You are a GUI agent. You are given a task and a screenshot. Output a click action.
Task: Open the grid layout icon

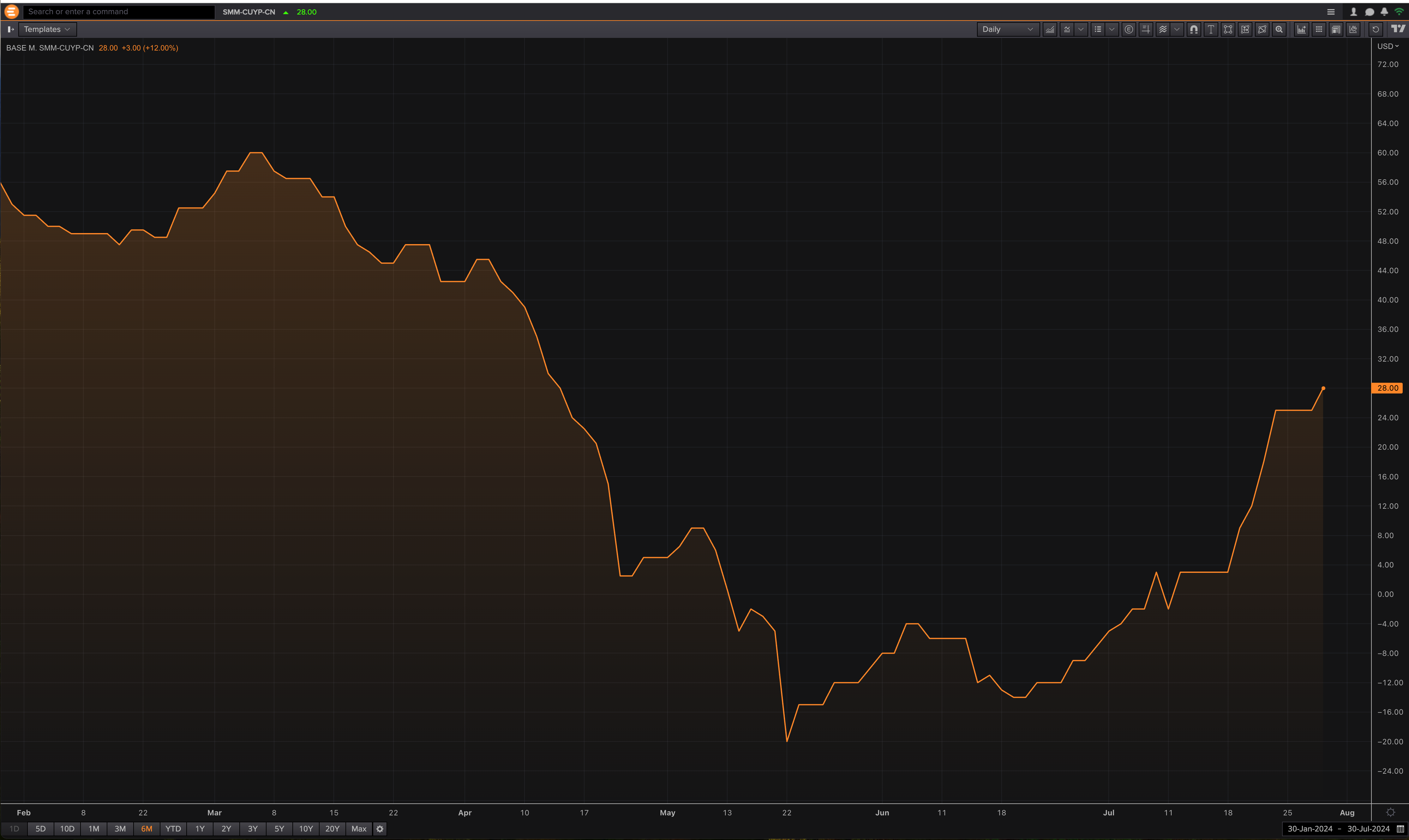coord(1318,29)
